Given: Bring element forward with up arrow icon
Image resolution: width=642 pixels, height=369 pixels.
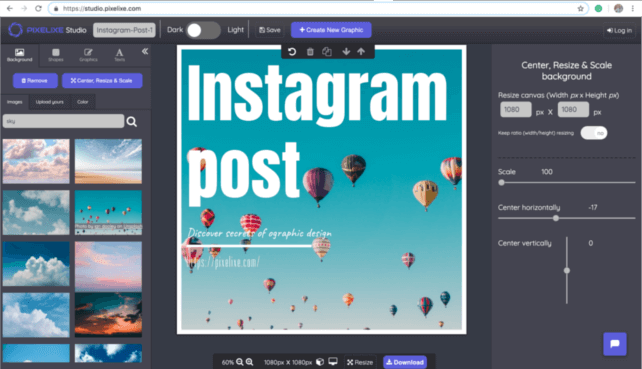Looking at the screenshot, I should (361, 52).
